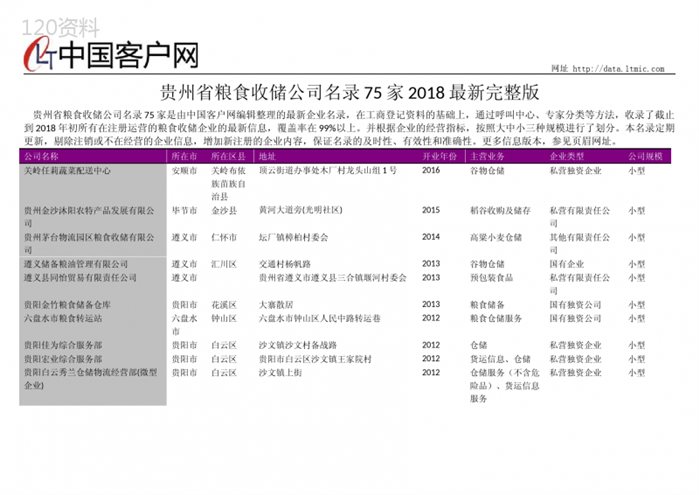Viewport: 699px width, 495px height.
Task: Click the 汇川区 district cell
Action: pos(224,264)
